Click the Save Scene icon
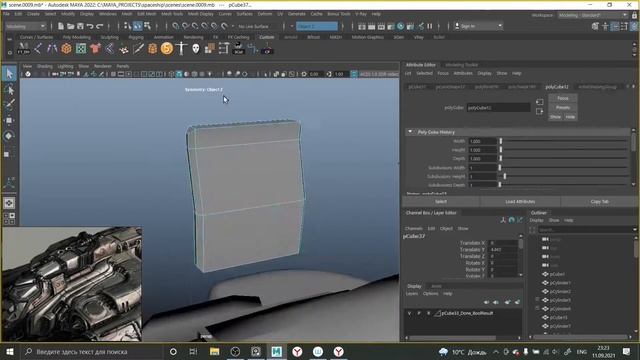Image resolution: width=640 pixels, height=360 pixels. point(80,26)
